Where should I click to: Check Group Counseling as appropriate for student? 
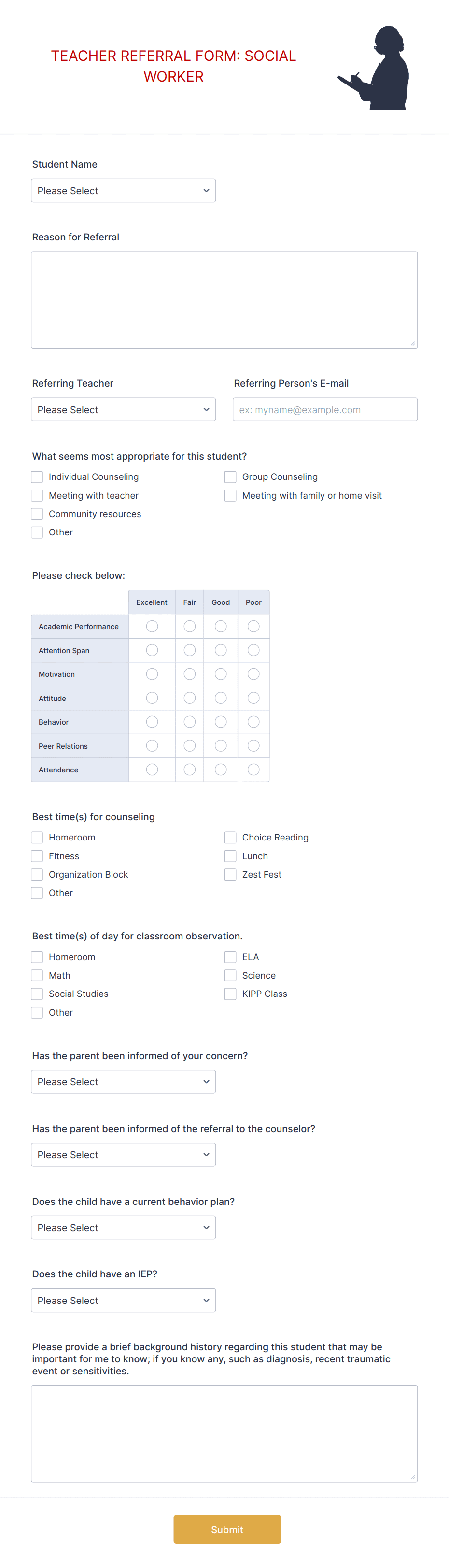230,476
